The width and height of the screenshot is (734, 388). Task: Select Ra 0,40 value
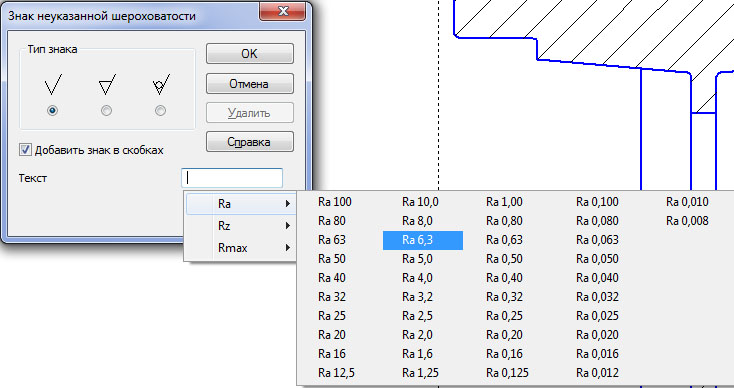(x=505, y=278)
